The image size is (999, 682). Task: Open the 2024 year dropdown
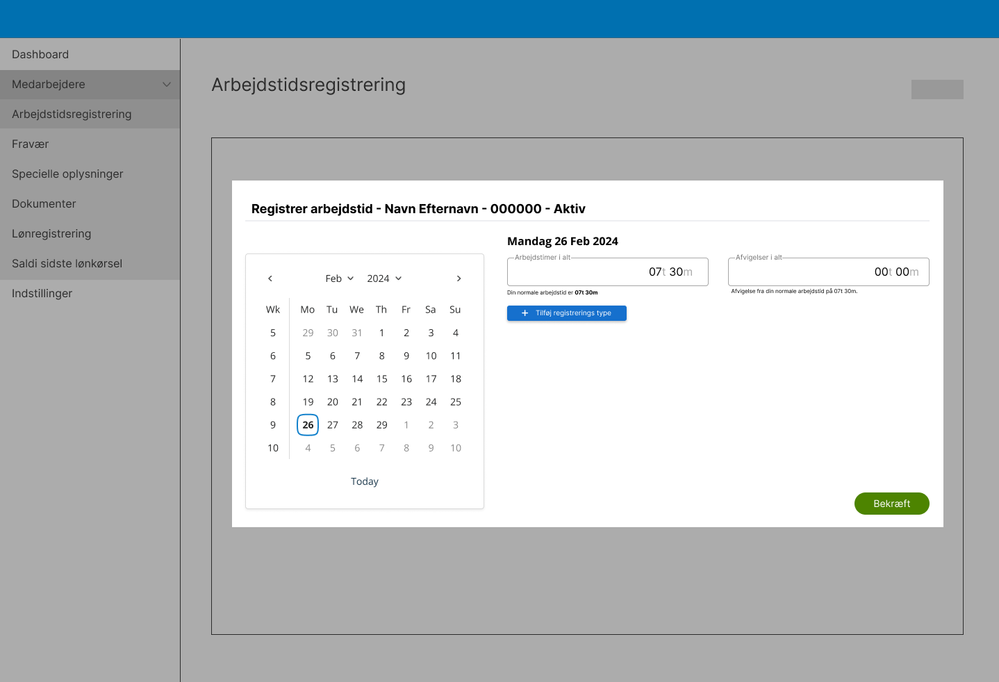coord(384,279)
